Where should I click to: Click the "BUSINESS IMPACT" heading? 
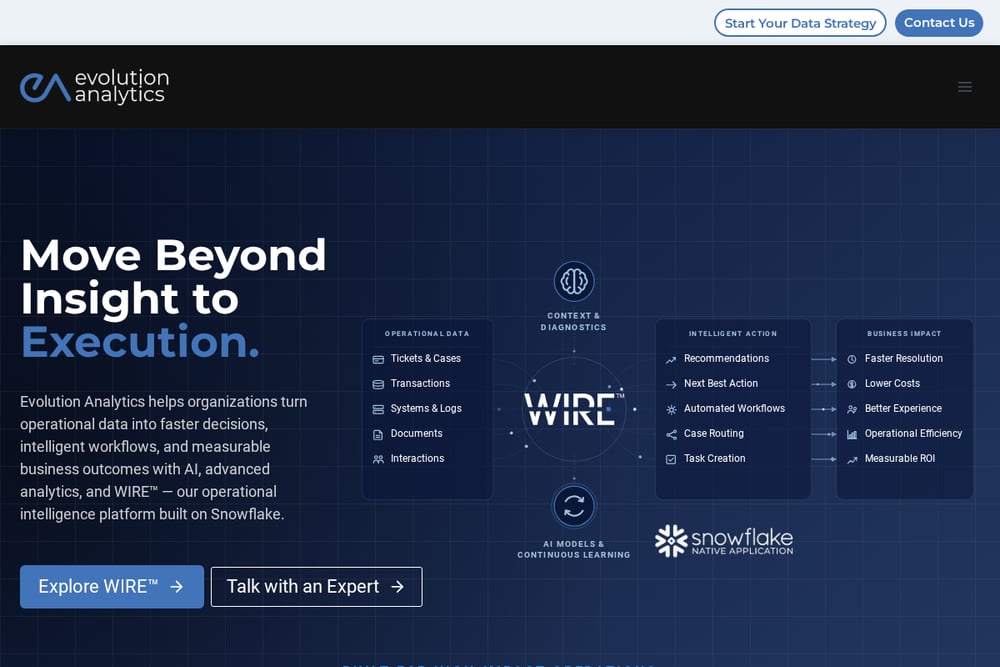(x=904, y=334)
